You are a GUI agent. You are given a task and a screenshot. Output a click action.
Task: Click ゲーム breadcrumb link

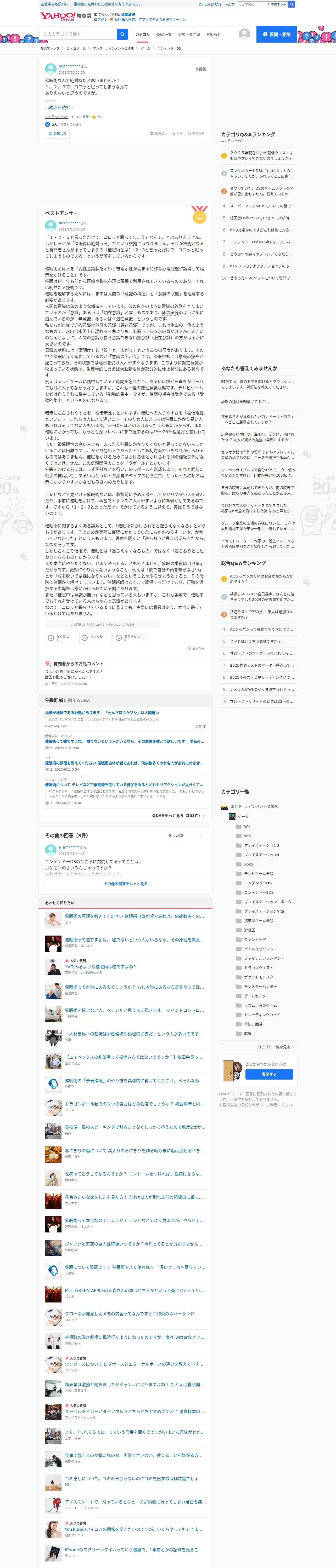(x=145, y=48)
